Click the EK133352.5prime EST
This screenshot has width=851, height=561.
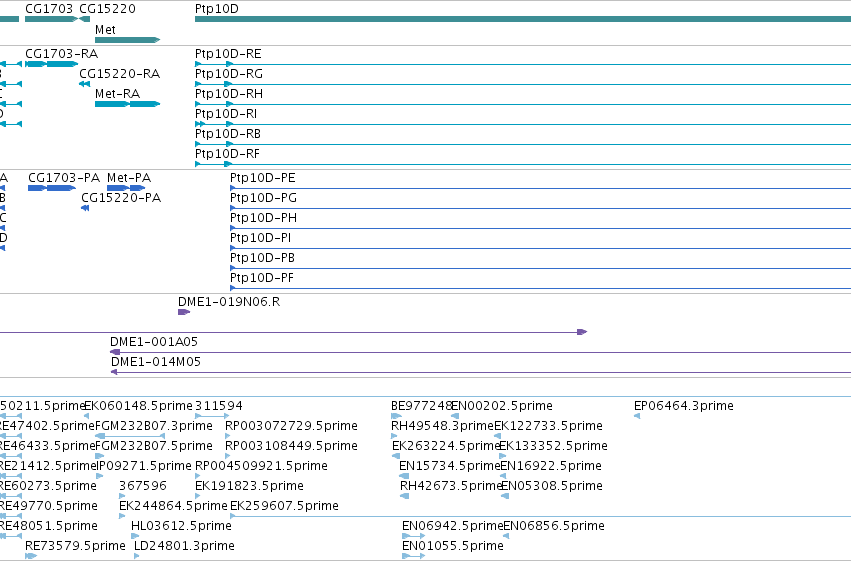553,446
